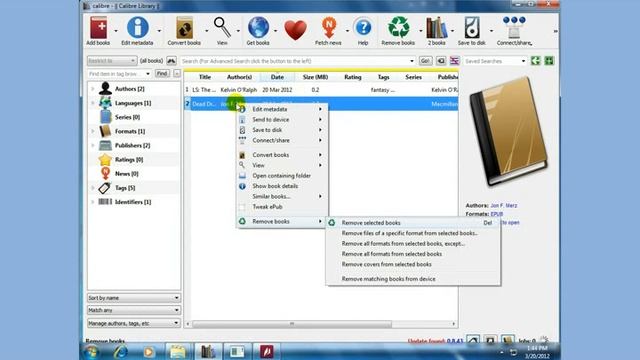Open Internet Explorer from taskbar
Viewport: 640px width, 360px height.
pyautogui.click(x=120, y=351)
